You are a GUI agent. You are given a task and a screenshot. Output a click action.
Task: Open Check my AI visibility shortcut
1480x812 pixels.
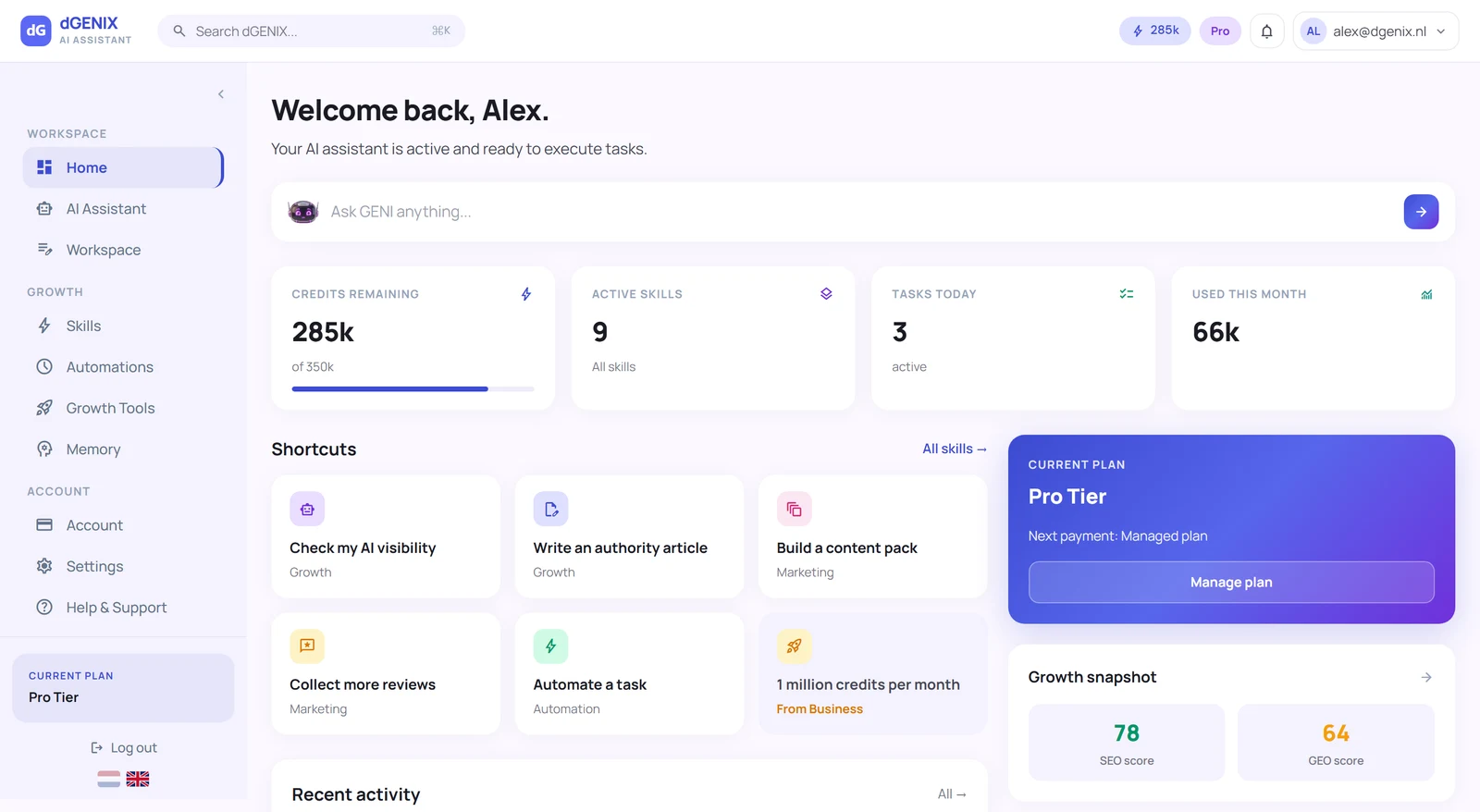click(x=386, y=536)
